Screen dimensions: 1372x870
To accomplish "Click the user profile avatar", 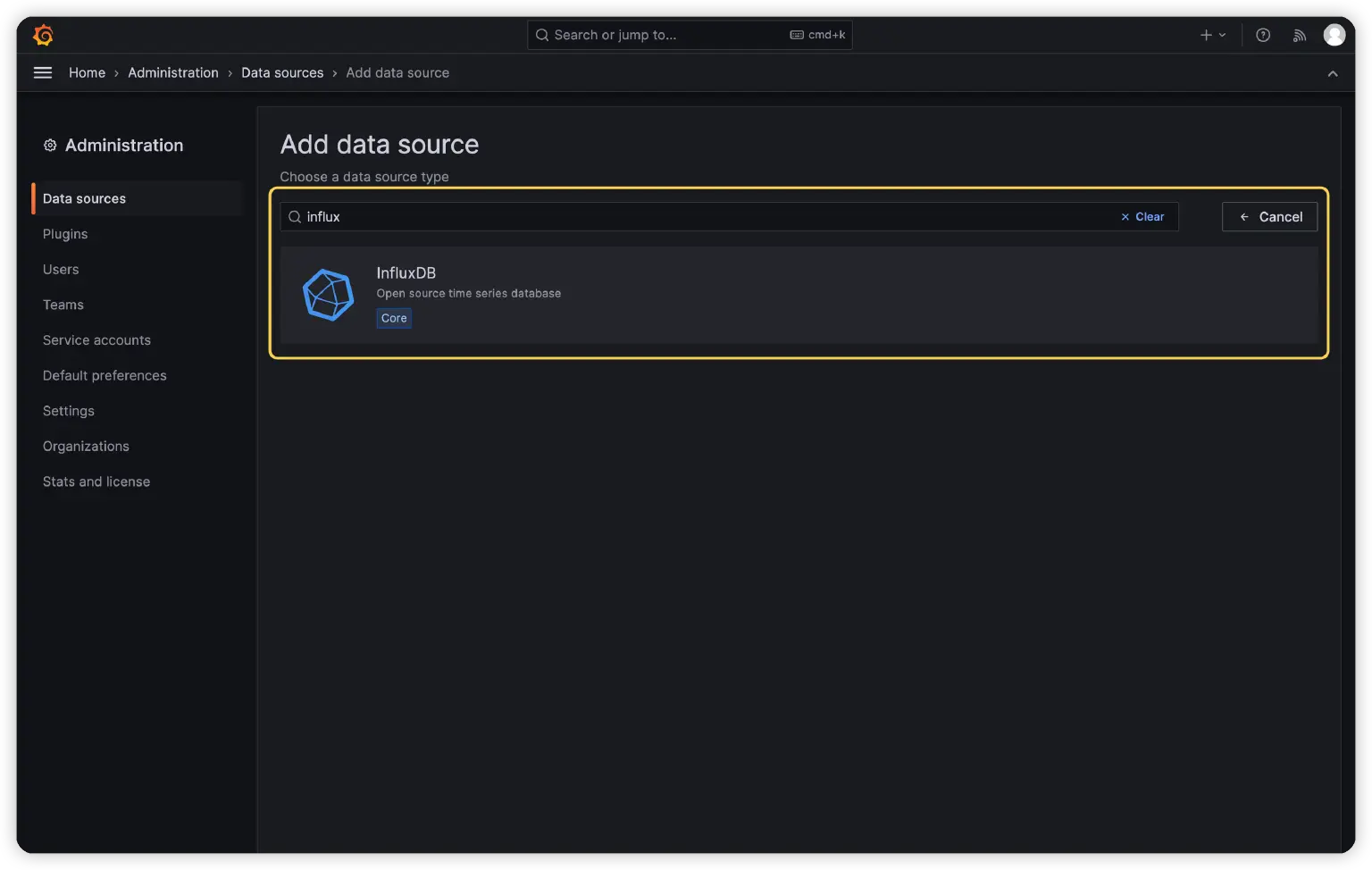I will pos(1334,35).
